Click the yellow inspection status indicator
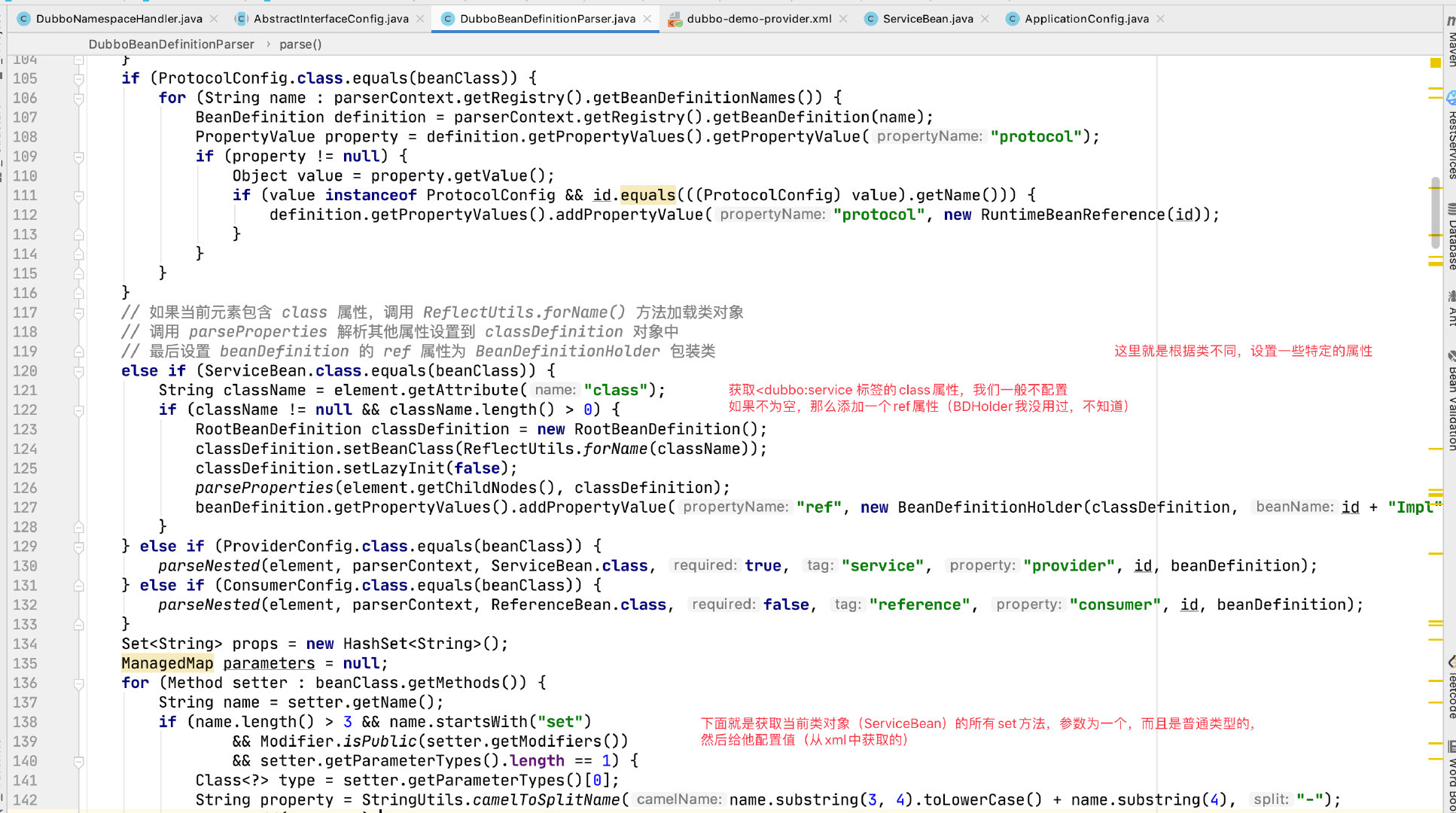Viewport: 1456px width, 813px height. 1436,63
